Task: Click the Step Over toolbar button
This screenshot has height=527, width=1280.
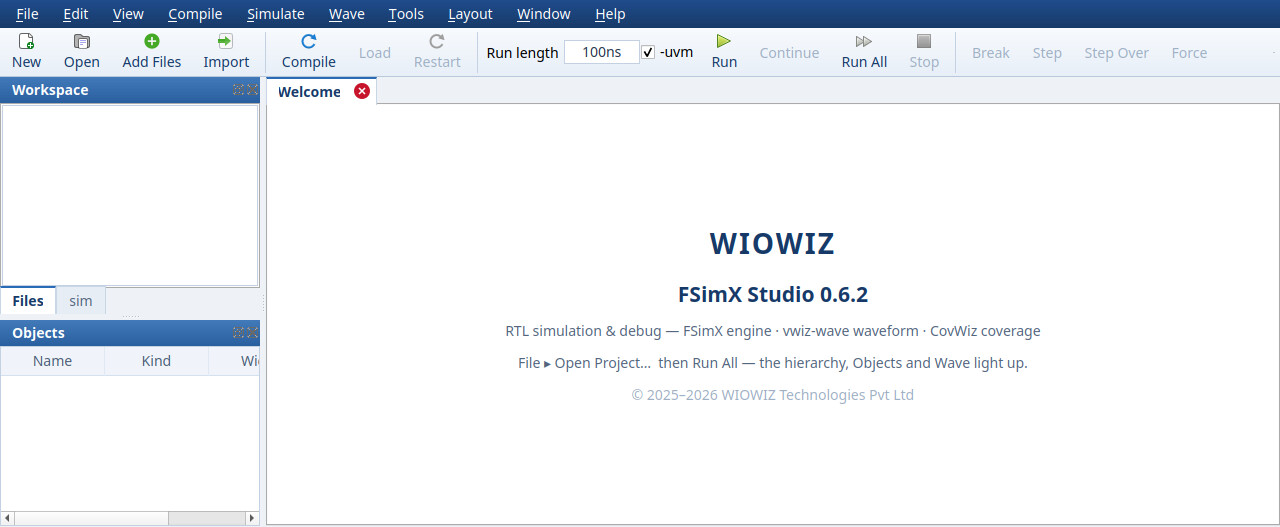Action: click(x=1116, y=53)
